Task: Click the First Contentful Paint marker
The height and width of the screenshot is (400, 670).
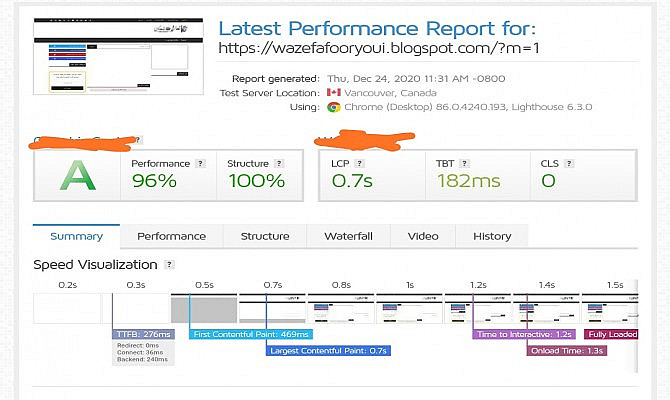Action: click(251, 334)
